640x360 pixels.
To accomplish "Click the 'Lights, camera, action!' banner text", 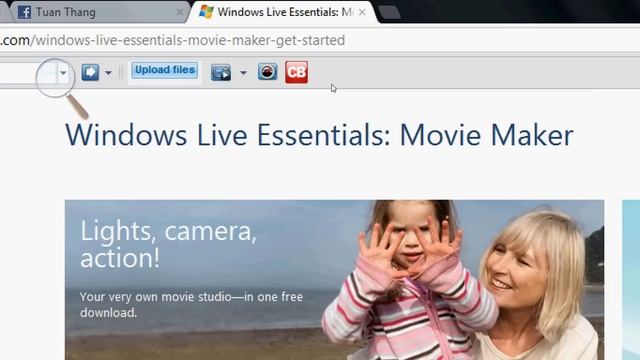I will (168, 244).
